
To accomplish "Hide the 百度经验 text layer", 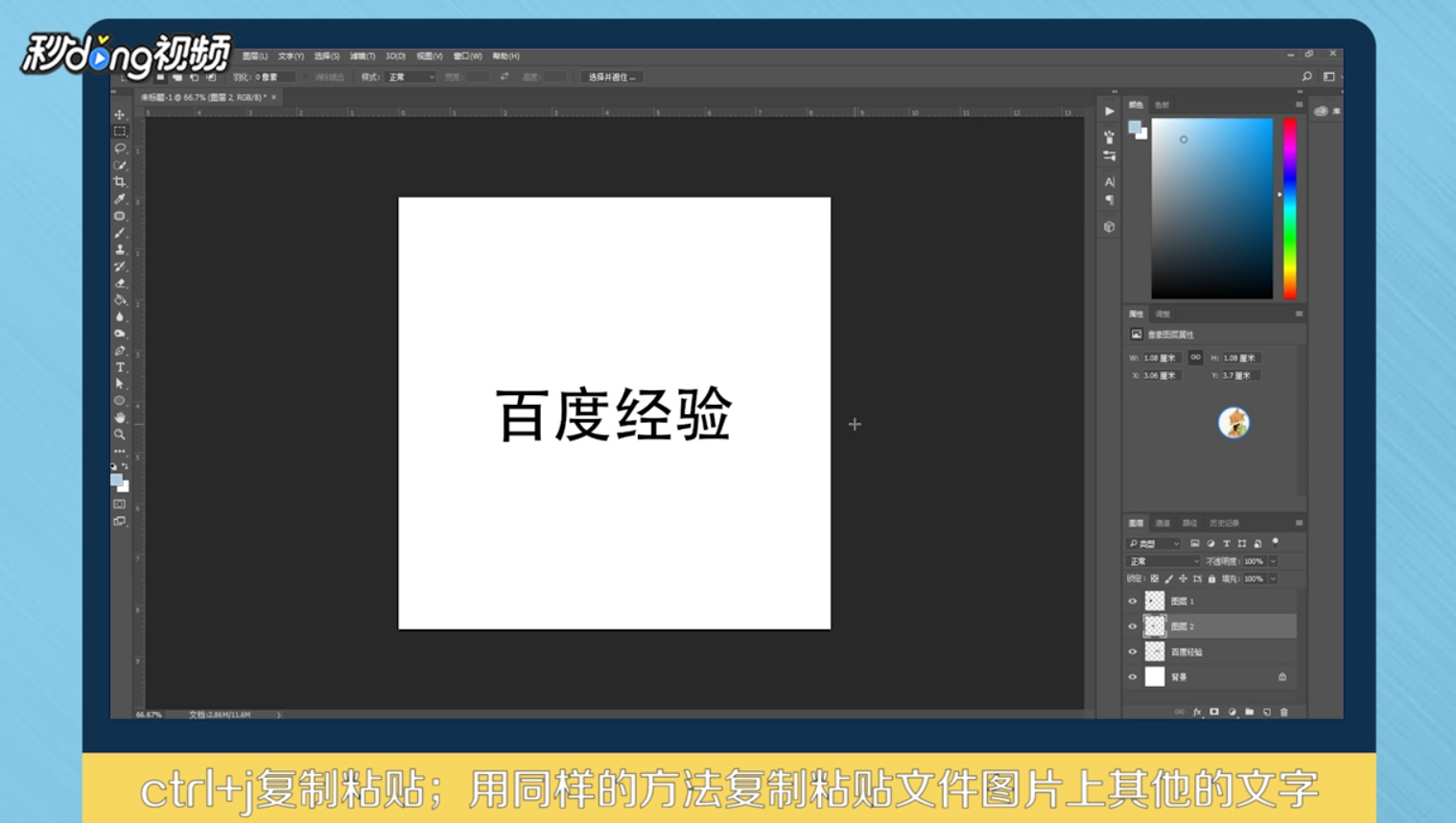I will tap(1133, 652).
